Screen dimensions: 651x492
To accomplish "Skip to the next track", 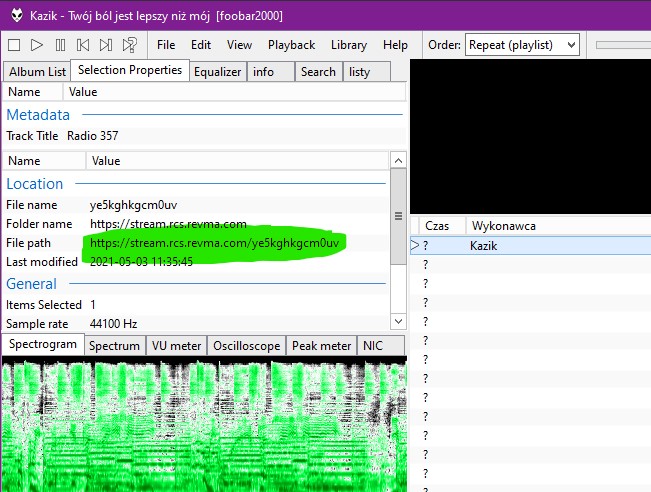I will tap(106, 45).
